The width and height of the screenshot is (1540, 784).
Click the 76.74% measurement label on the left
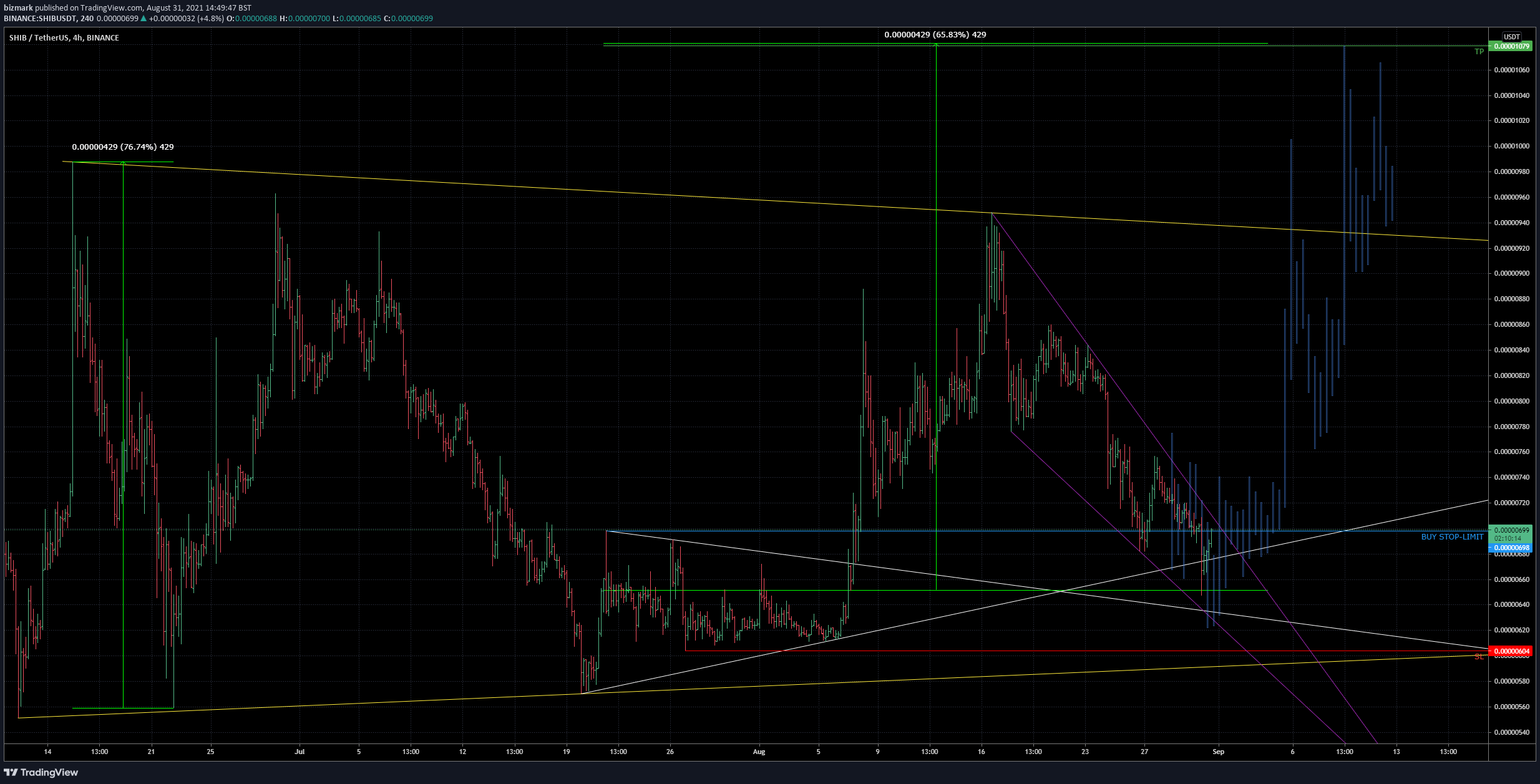(123, 147)
